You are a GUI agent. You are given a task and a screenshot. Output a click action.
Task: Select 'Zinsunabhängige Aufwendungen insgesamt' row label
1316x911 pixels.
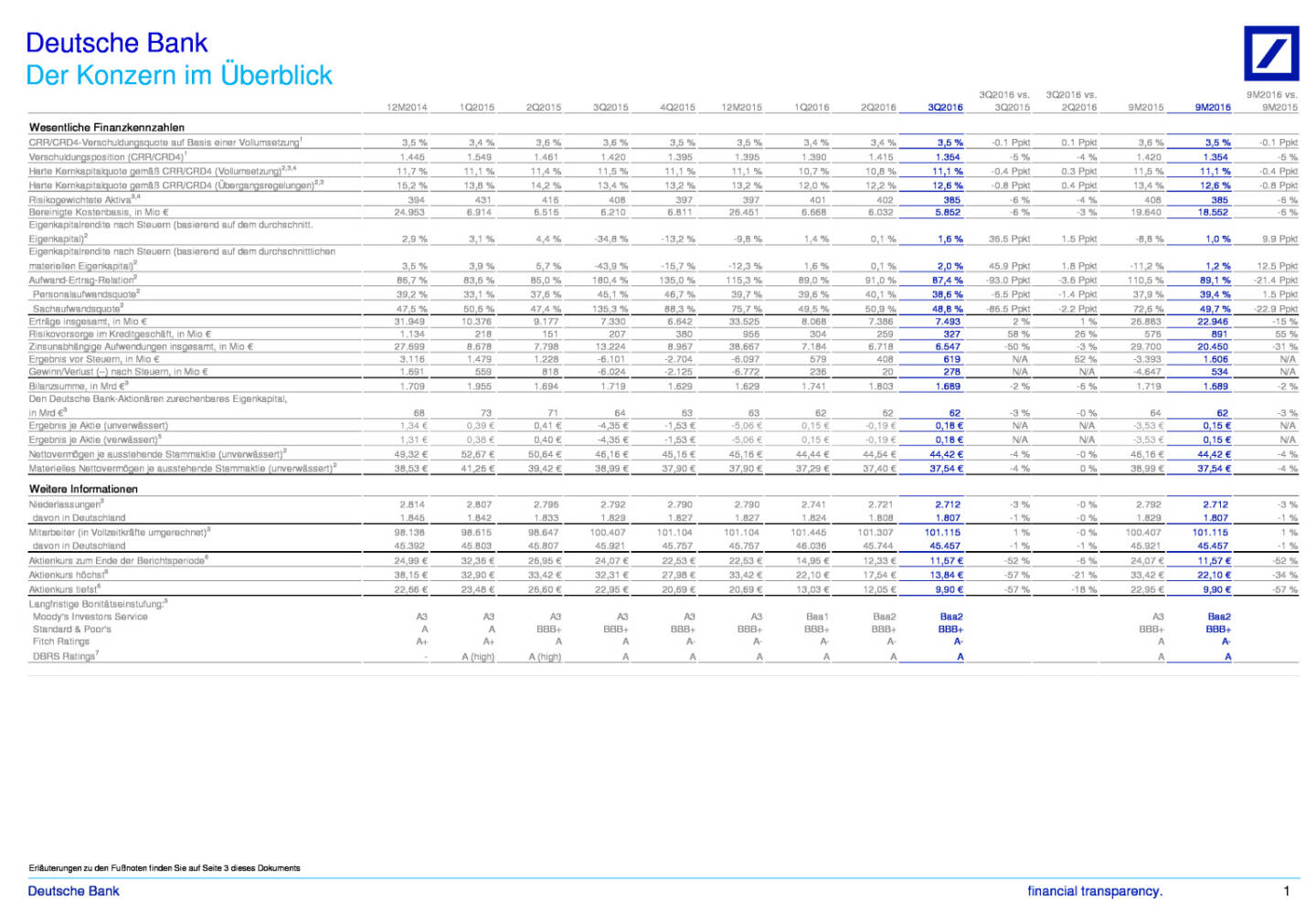[141, 347]
